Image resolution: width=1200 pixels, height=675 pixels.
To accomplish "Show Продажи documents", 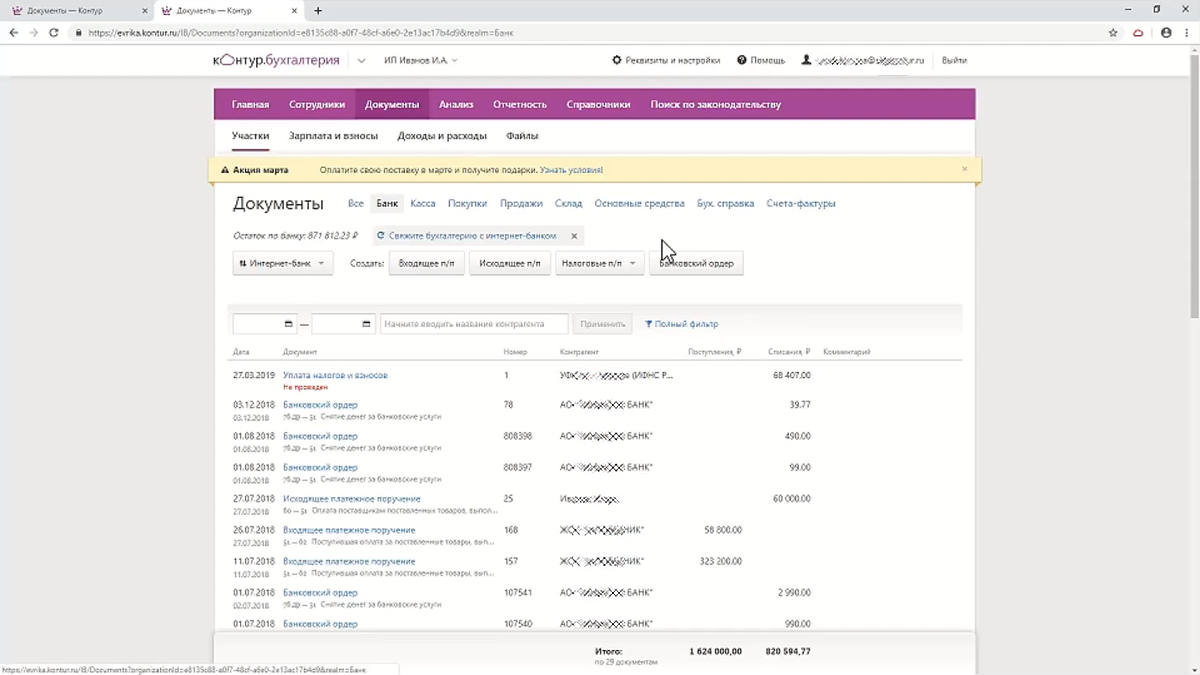I will tap(521, 204).
